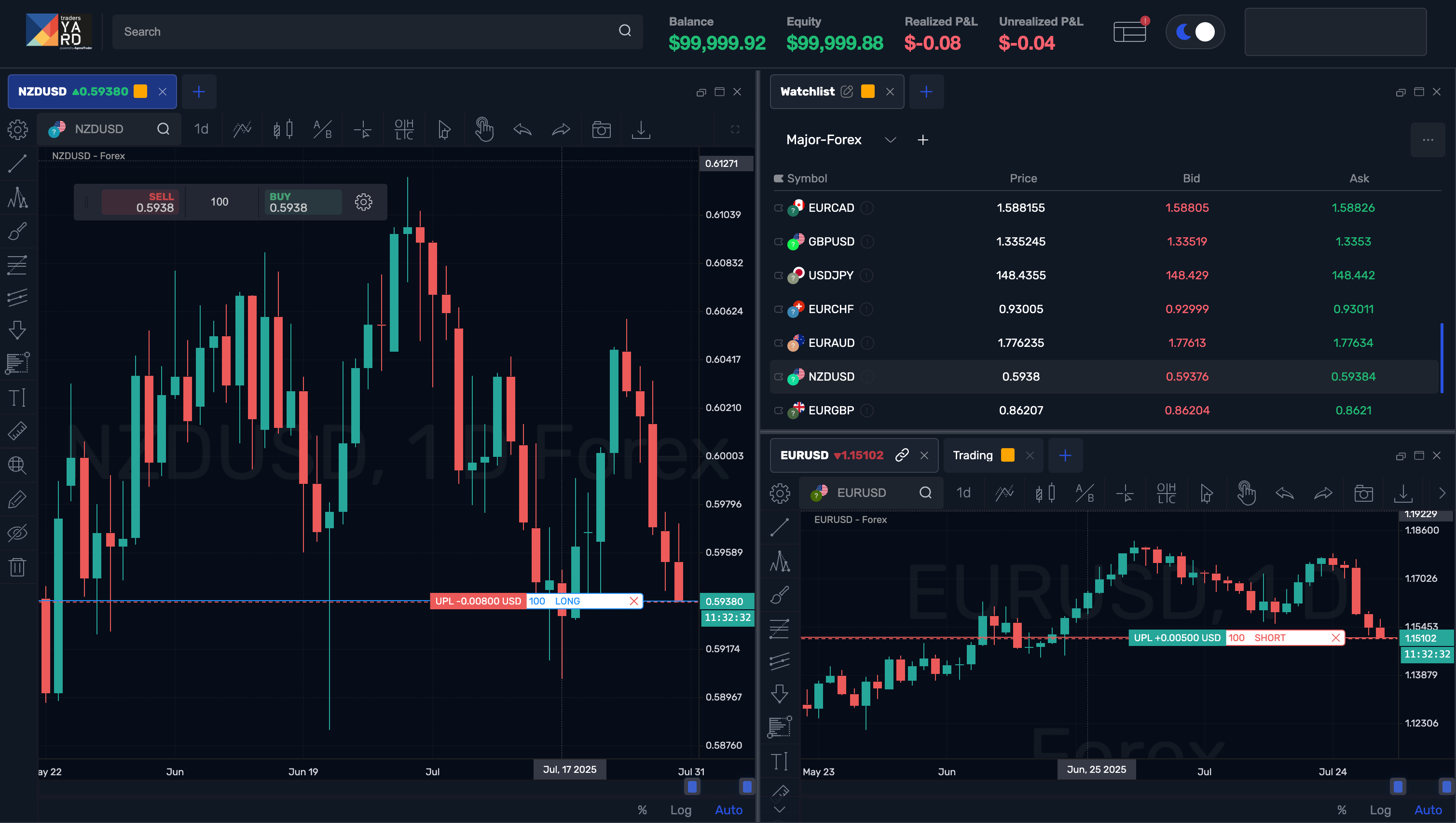
Task: Take a snapshot with the camera icon
Action: point(601,129)
